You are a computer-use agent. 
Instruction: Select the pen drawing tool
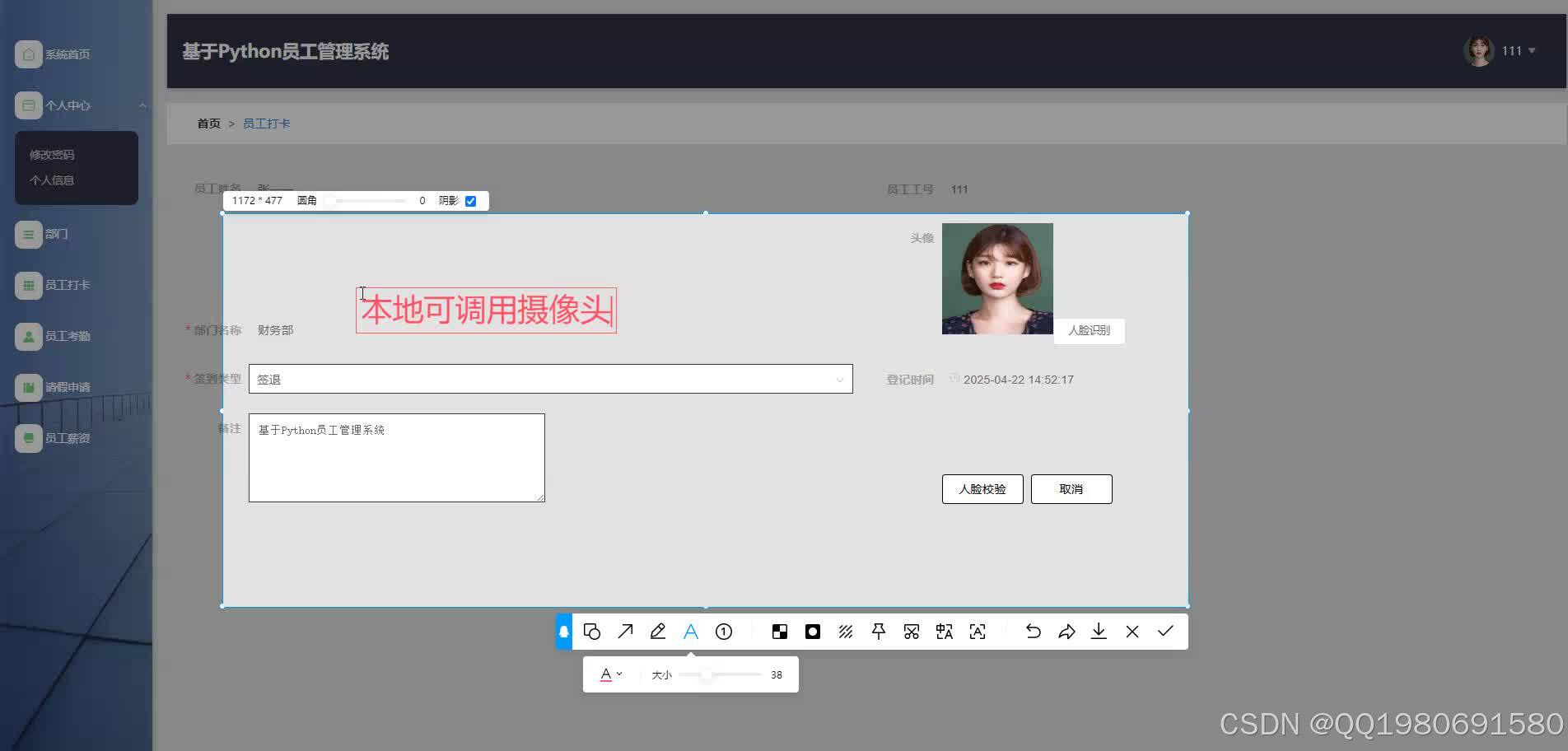pos(657,632)
